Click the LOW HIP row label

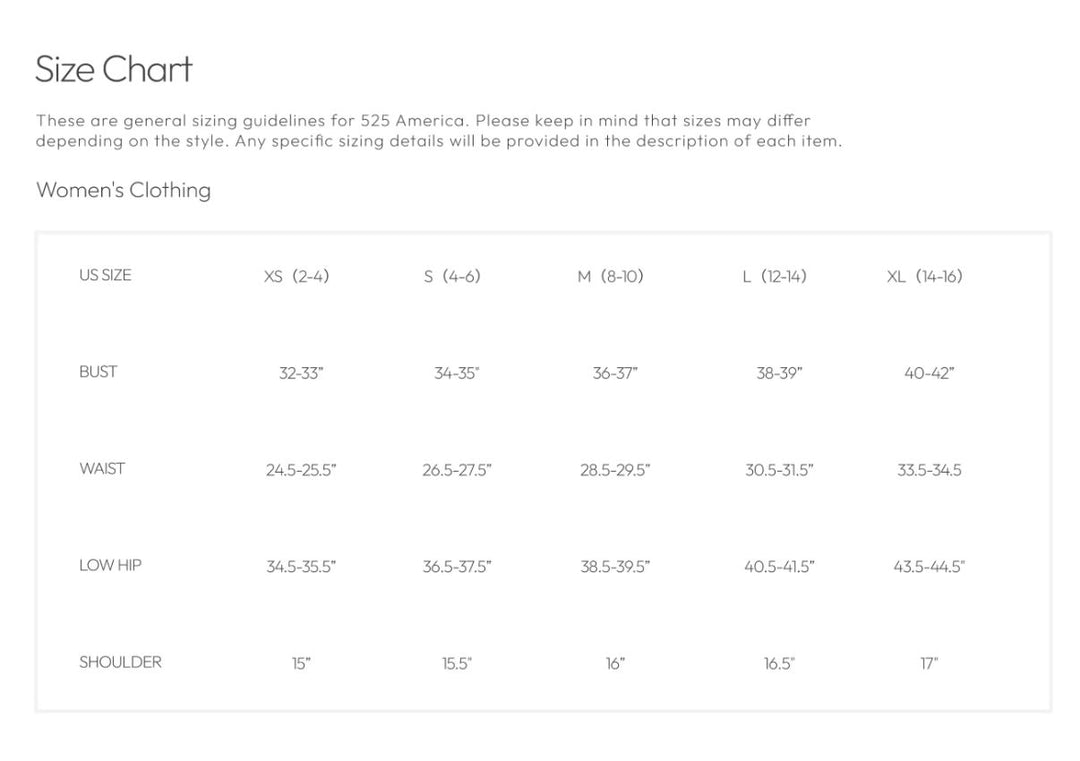pos(110,565)
